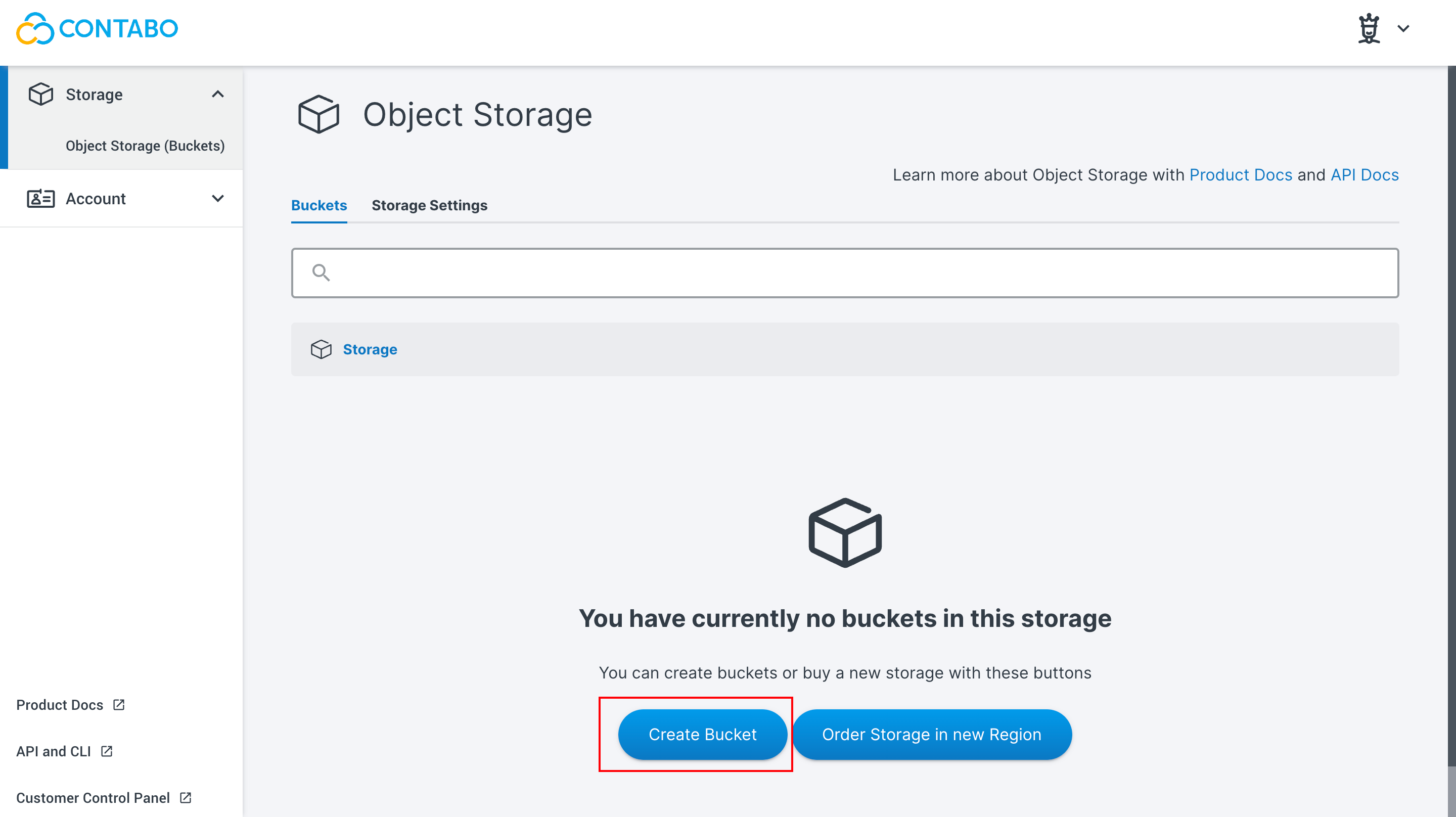Click the Create Bucket button
This screenshot has height=817, width=1456.
(702, 734)
